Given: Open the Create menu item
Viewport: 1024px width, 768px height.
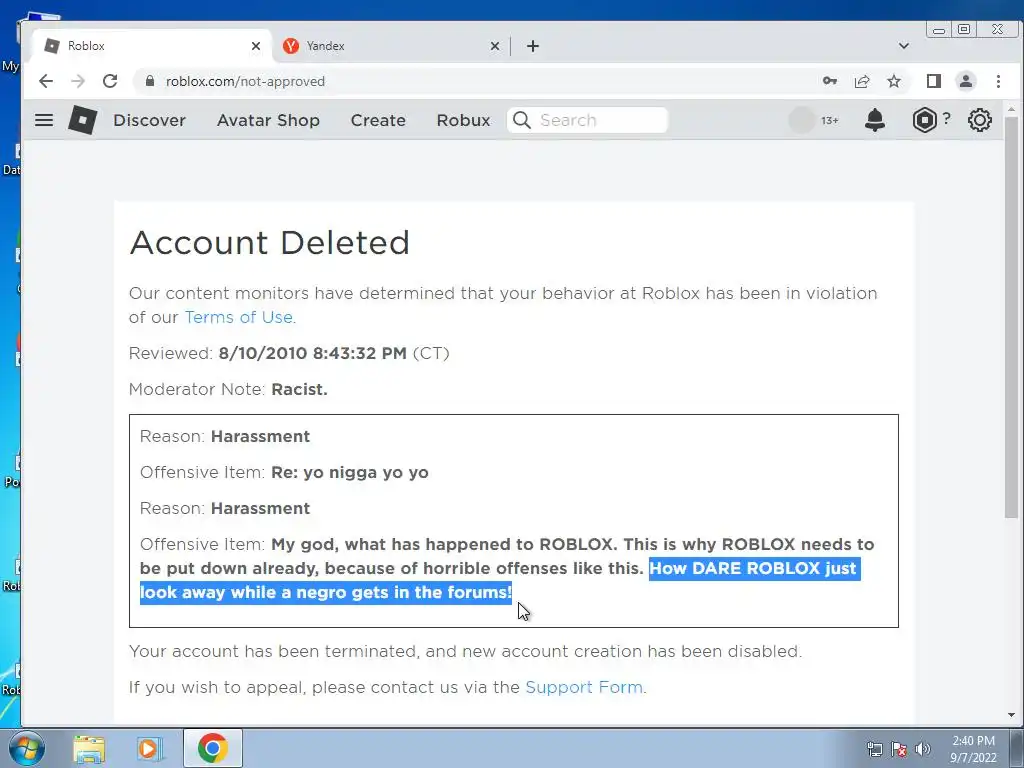Looking at the screenshot, I should [x=378, y=120].
